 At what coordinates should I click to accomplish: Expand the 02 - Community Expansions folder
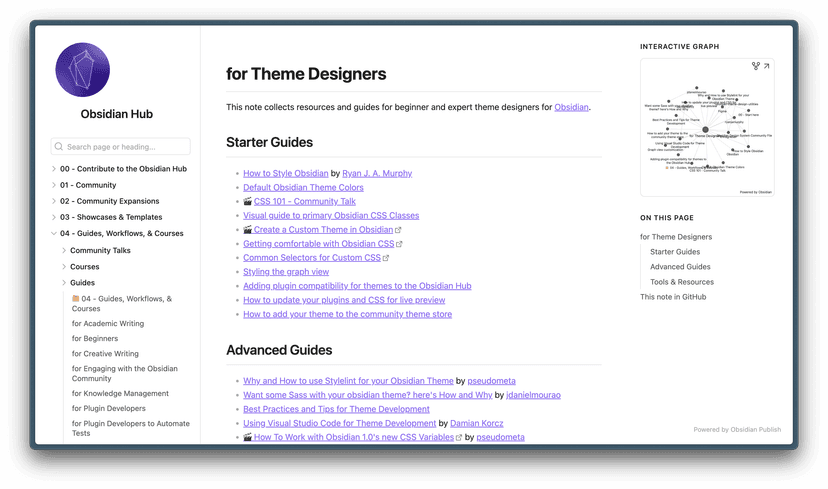(54, 201)
